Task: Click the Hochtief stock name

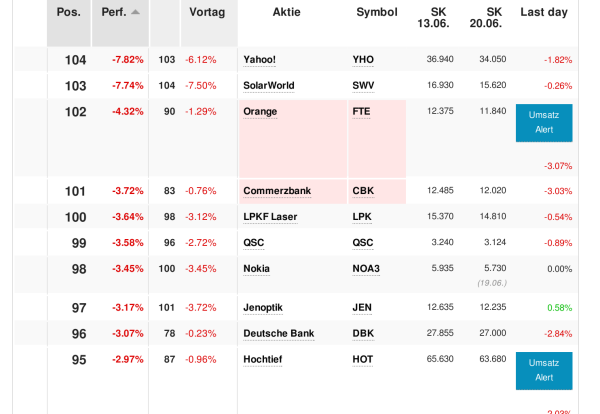Action: click(264, 360)
